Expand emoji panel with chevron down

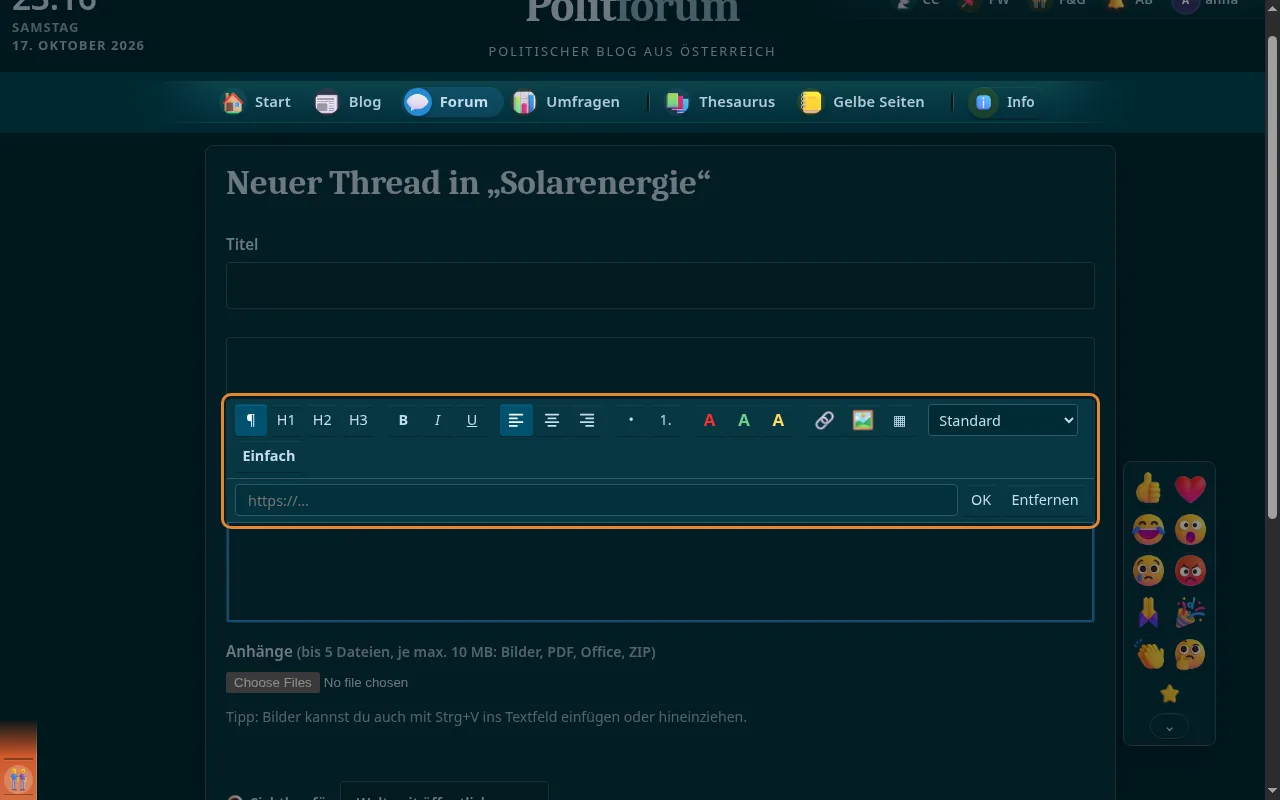pyautogui.click(x=1169, y=727)
